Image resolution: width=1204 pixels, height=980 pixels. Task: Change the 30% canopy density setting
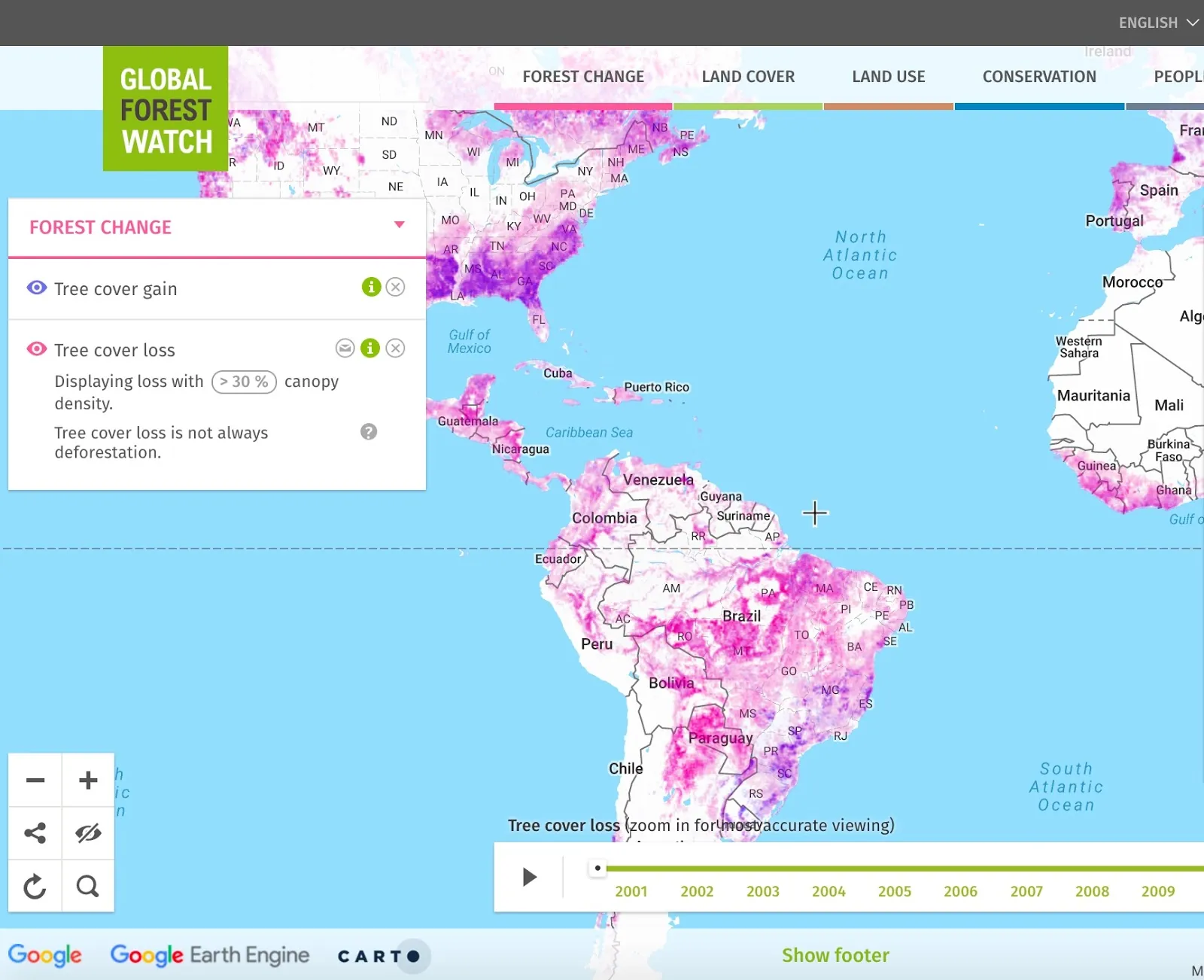(x=243, y=382)
